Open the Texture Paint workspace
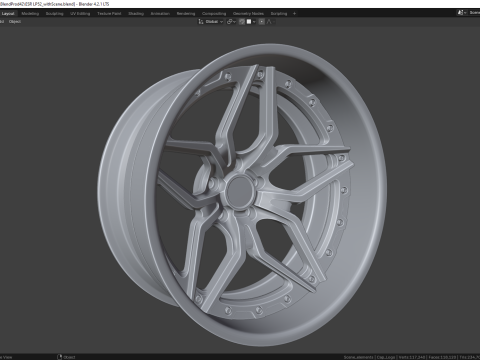Viewport: 480px width, 360px height. (x=109, y=14)
